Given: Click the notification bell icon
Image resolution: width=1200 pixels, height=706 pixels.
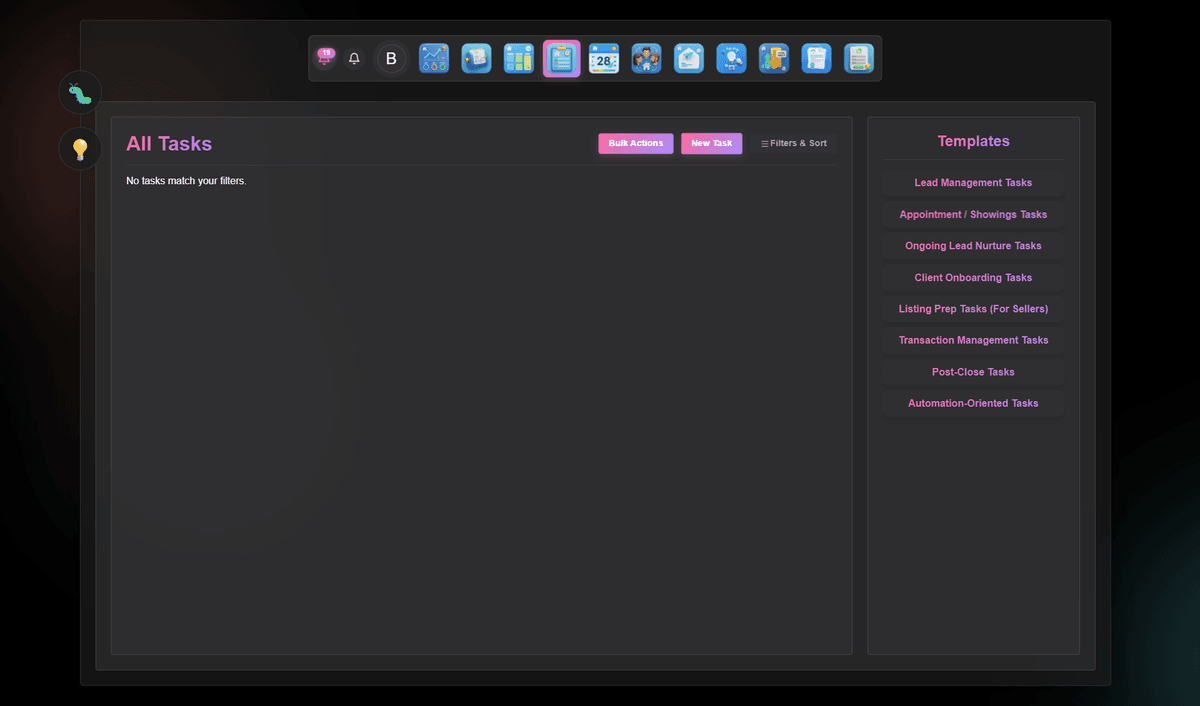Looking at the screenshot, I should point(354,58).
